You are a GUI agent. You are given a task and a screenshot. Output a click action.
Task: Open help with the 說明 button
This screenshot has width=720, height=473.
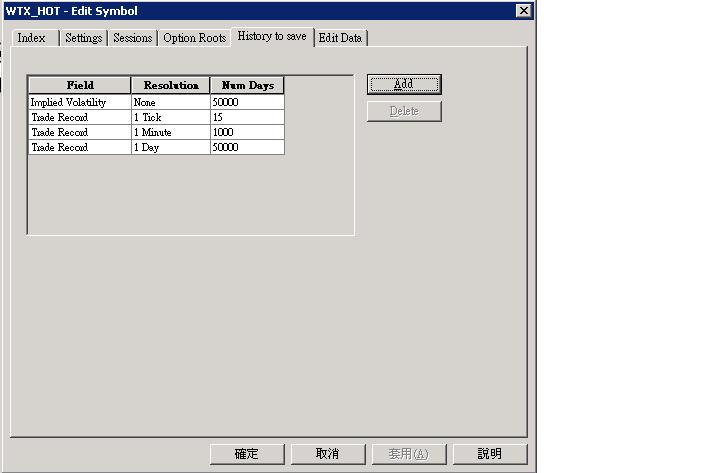click(x=490, y=454)
